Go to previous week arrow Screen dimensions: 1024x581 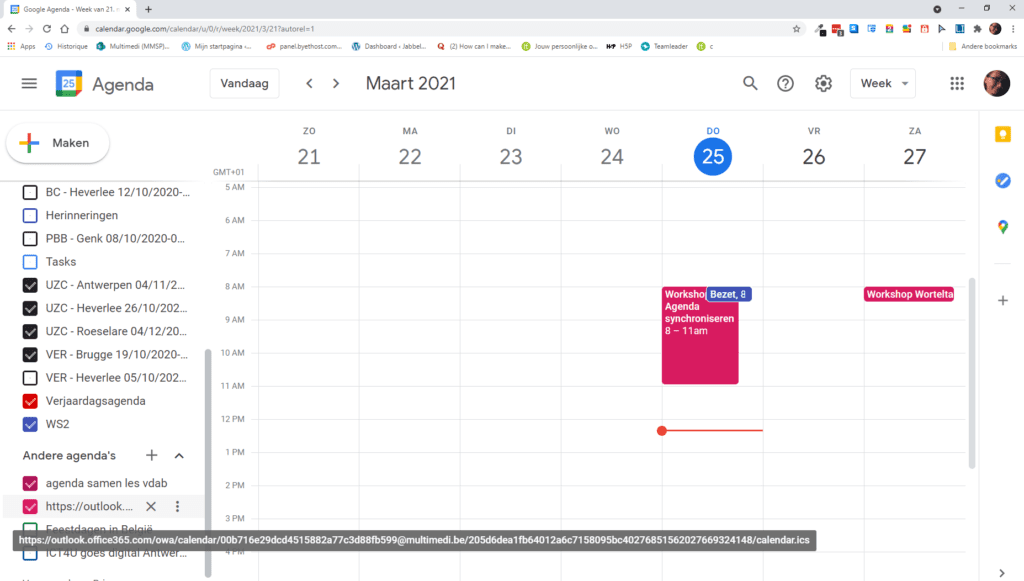click(x=310, y=84)
